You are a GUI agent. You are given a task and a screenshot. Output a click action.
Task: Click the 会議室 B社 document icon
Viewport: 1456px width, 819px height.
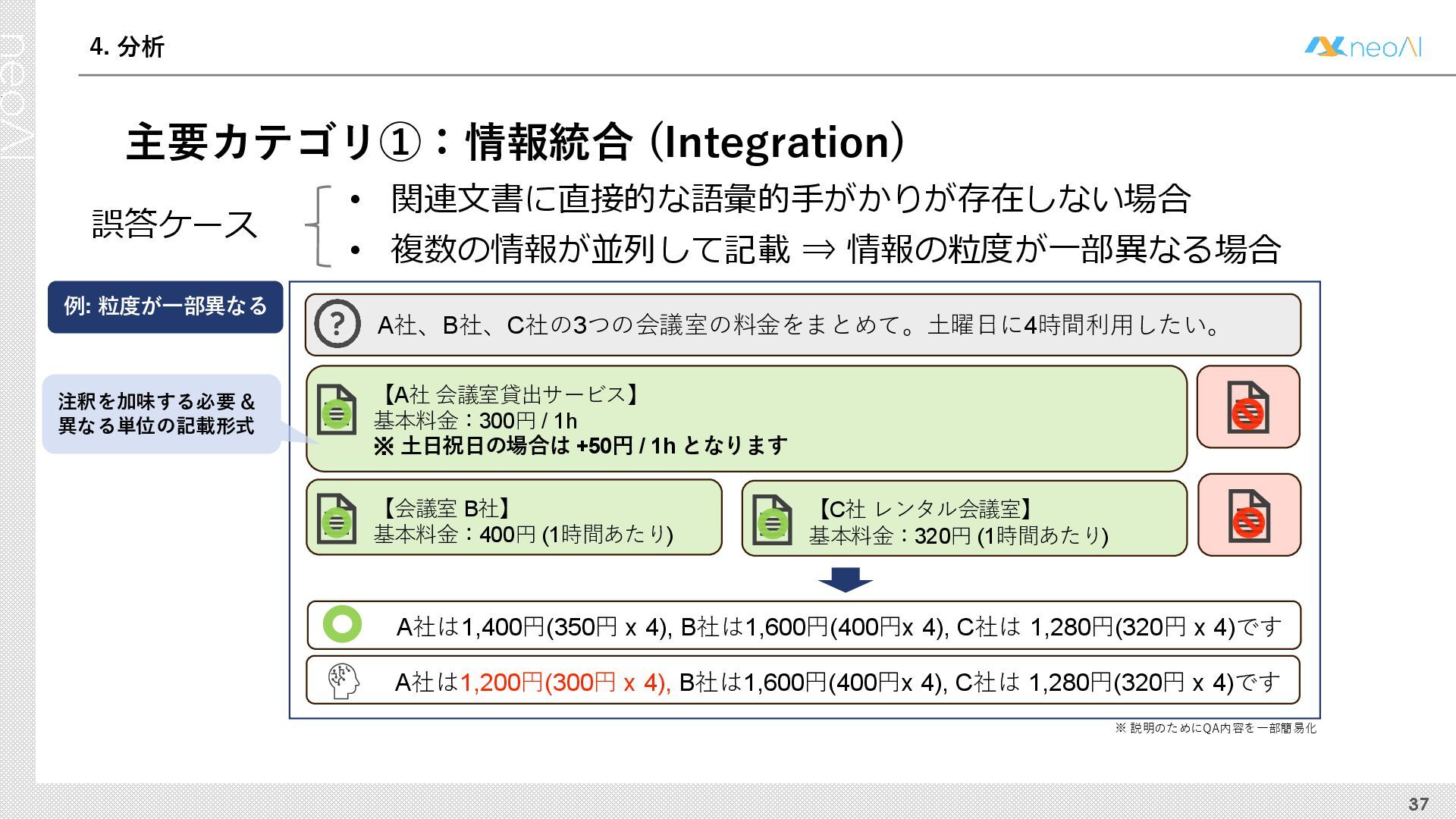point(336,519)
